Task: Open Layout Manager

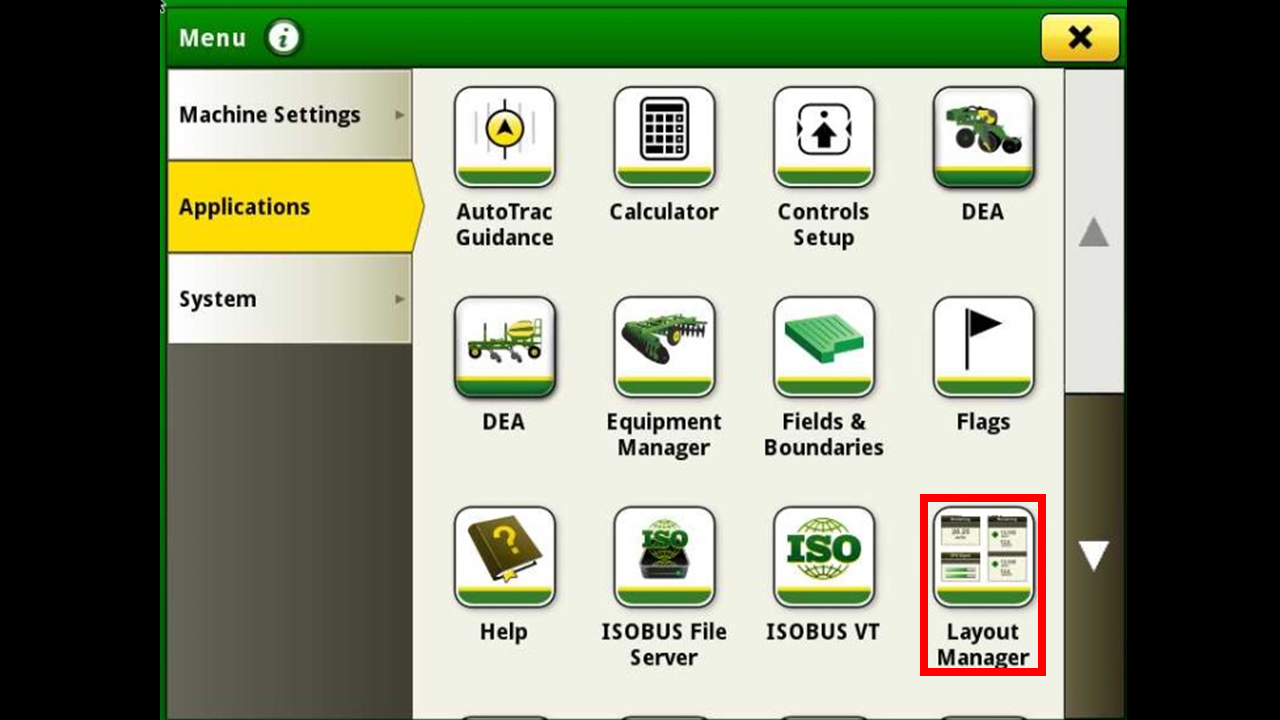Action: tap(984, 557)
